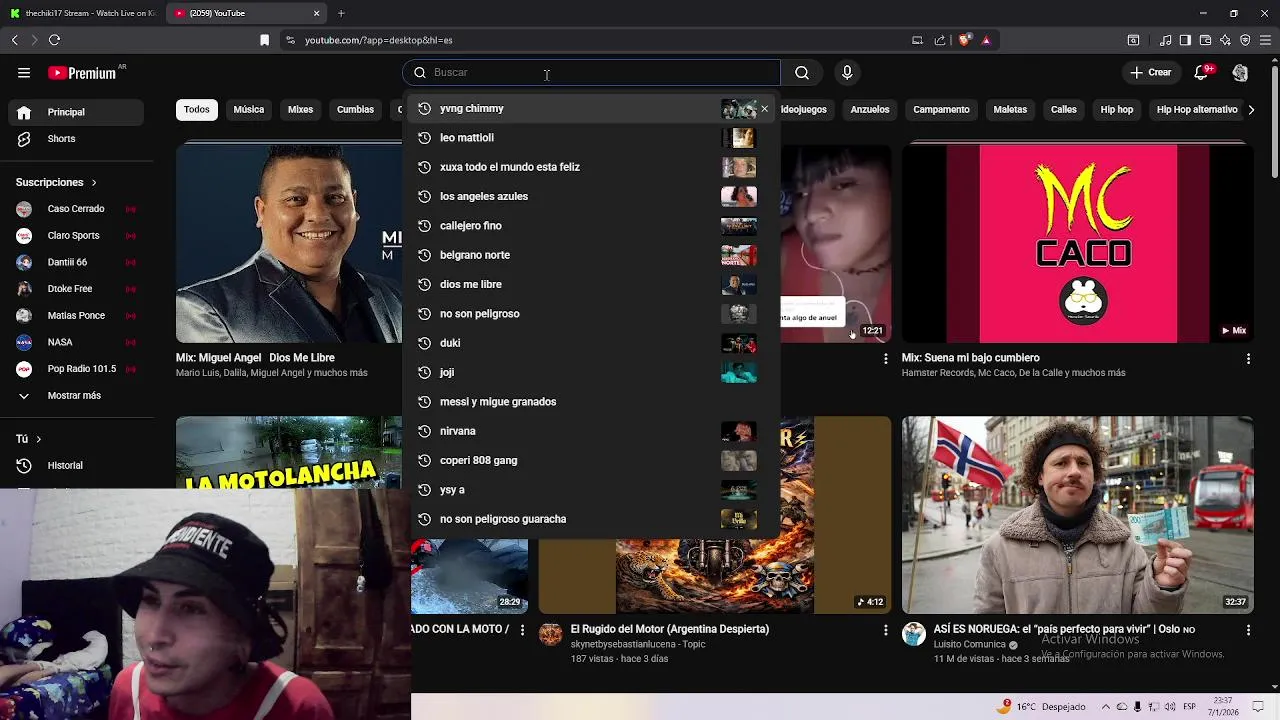
Task: Select the 'Mixes' filter chip
Action: tap(300, 109)
